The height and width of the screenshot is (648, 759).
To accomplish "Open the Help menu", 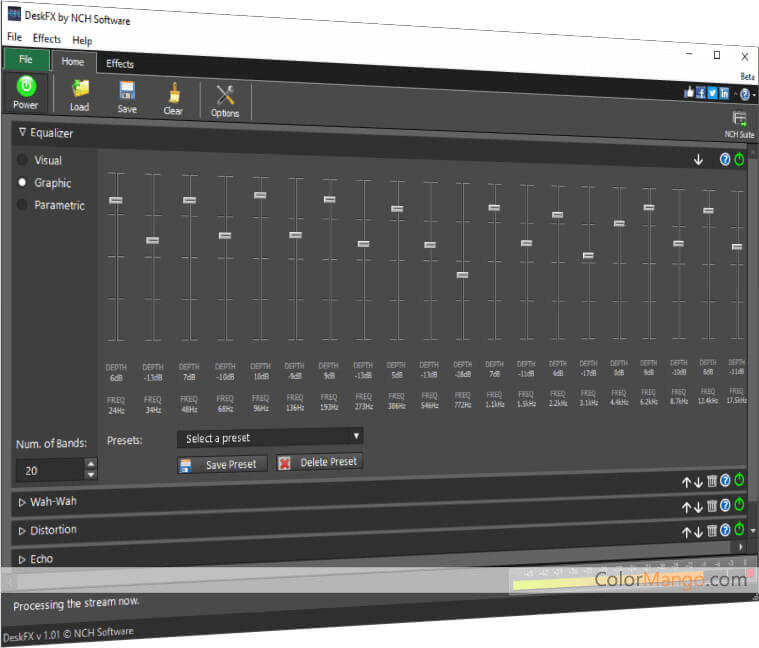I will [82, 41].
